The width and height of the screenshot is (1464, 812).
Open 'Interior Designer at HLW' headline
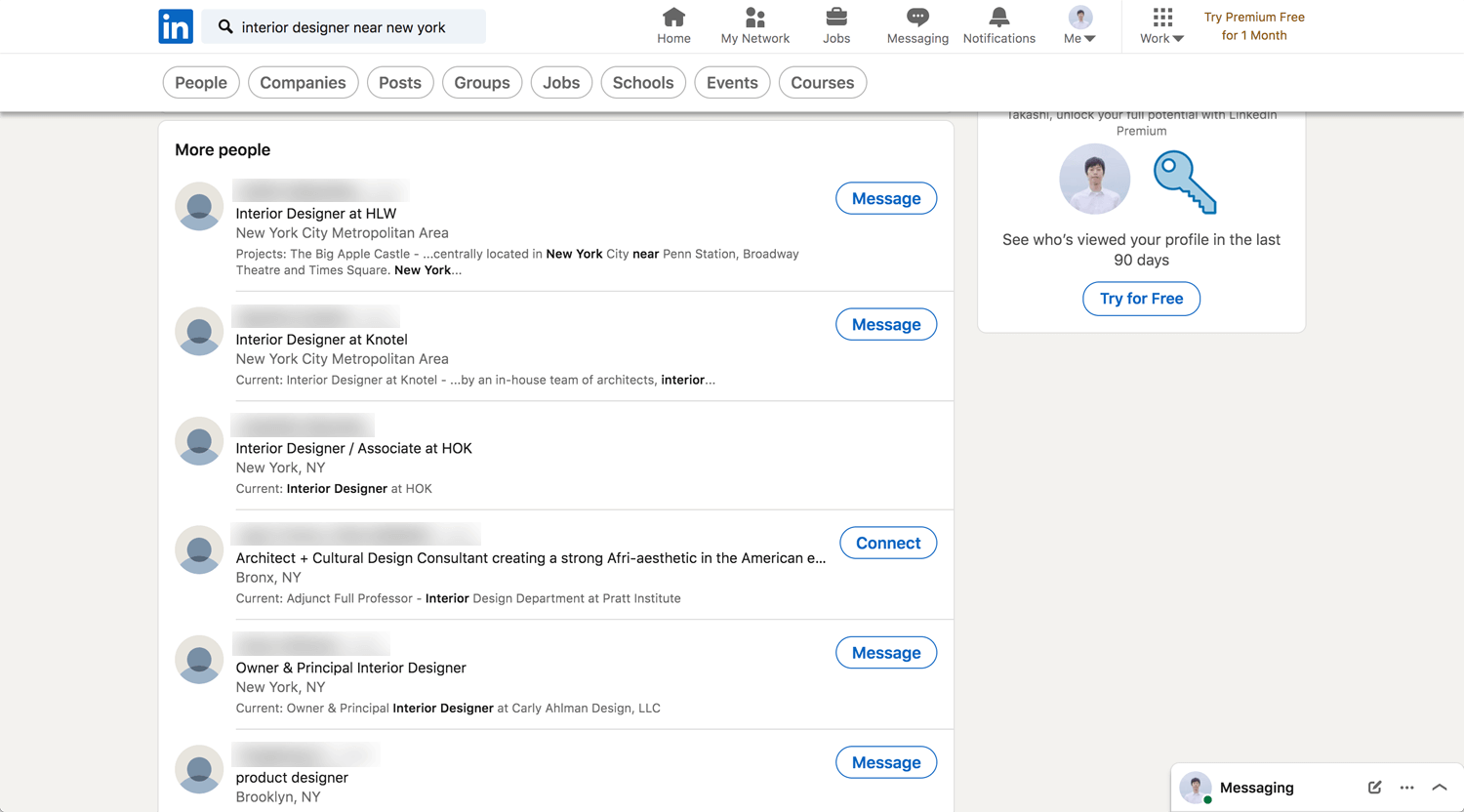[316, 214]
